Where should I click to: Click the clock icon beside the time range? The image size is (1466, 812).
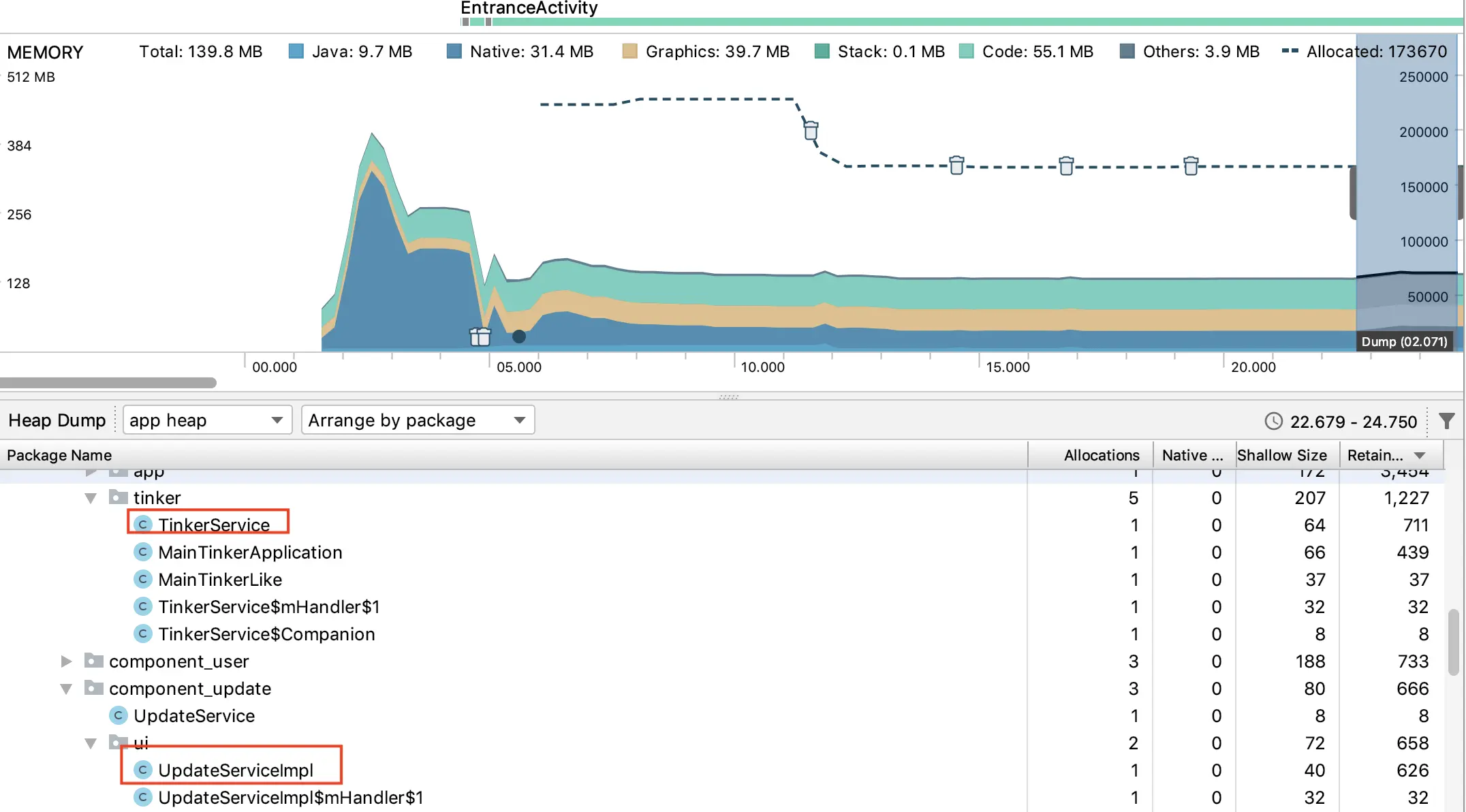coord(1273,421)
